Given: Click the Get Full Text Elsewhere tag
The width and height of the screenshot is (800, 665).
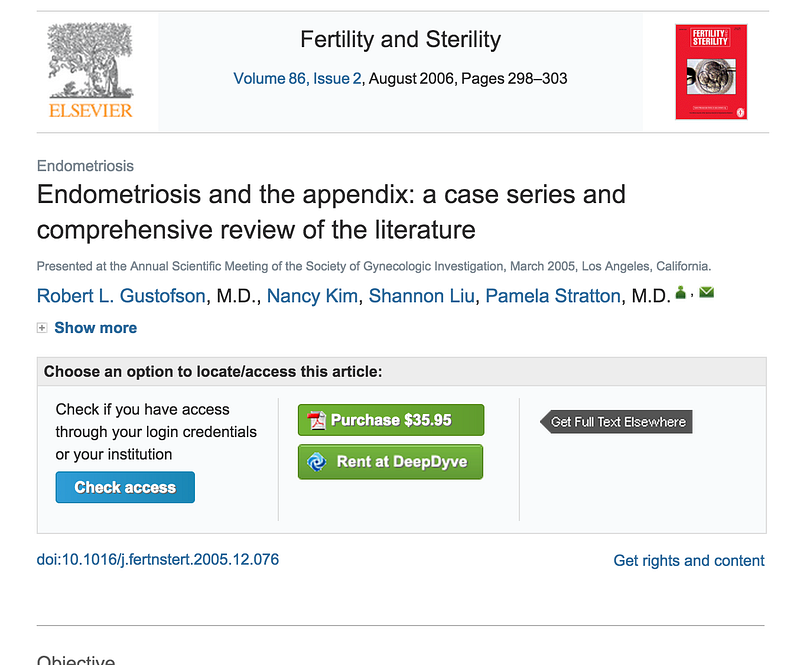Looking at the screenshot, I should tap(617, 422).
